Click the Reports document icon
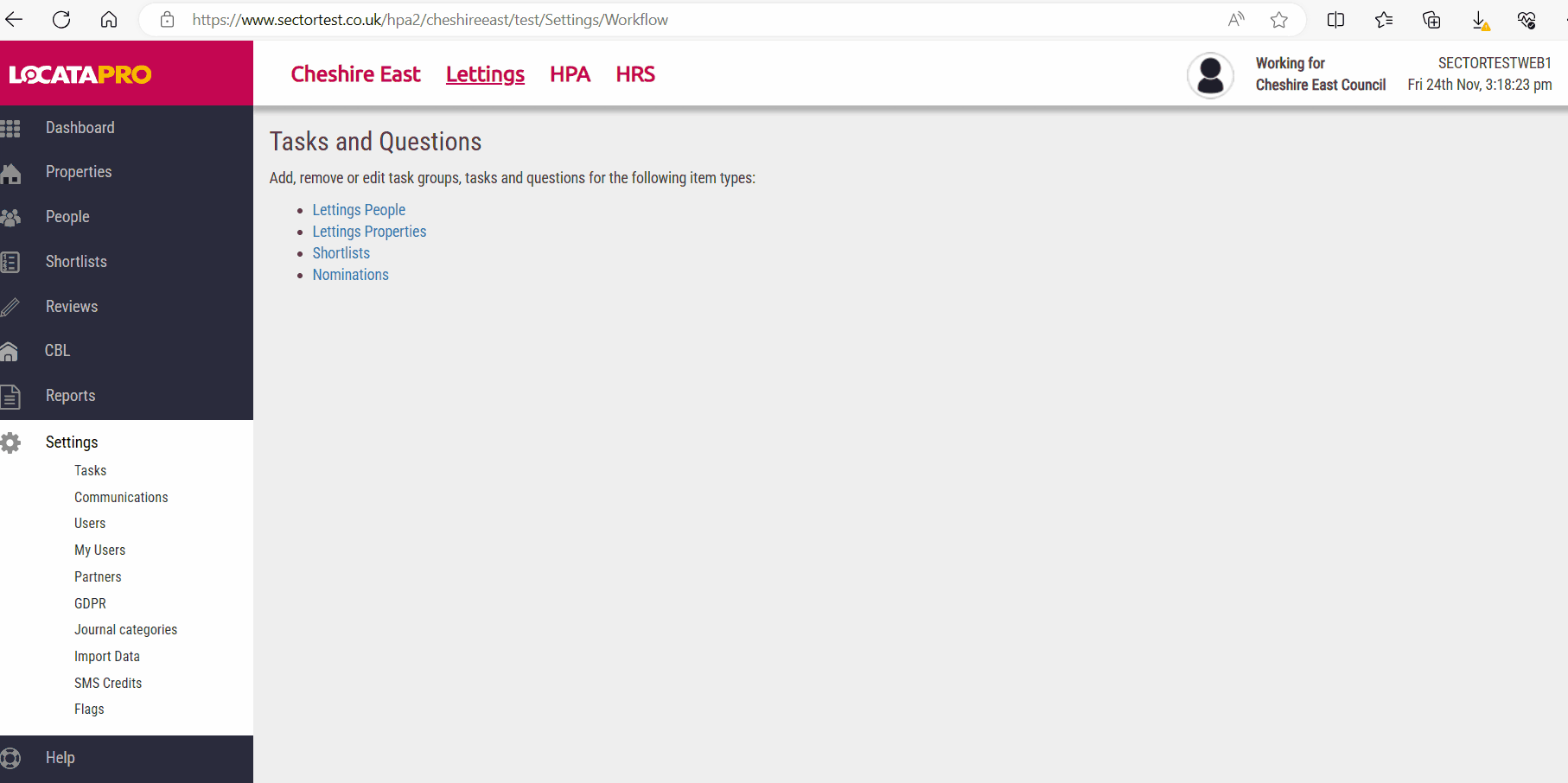 10,396
